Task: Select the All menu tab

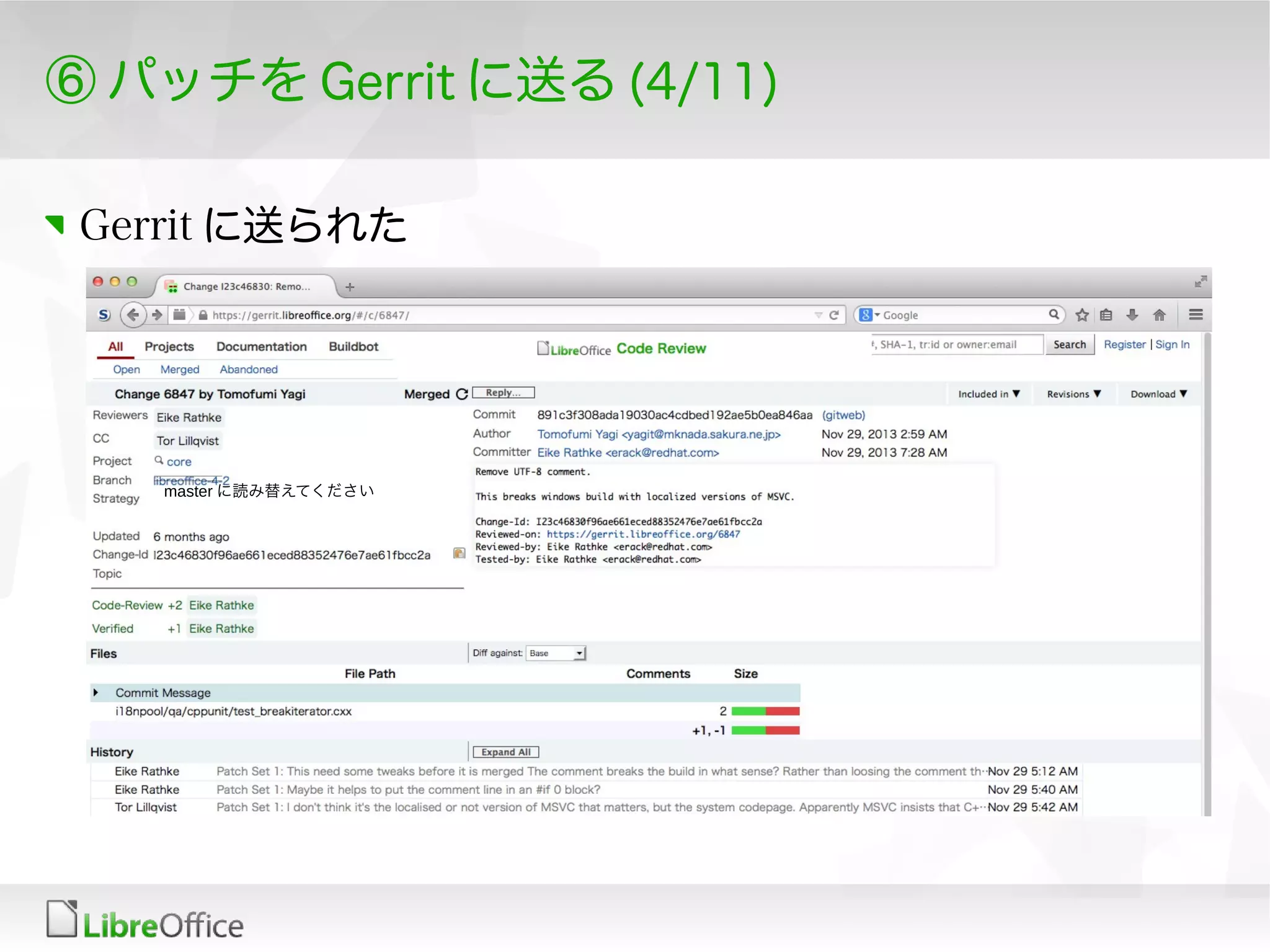Action: 115,347
